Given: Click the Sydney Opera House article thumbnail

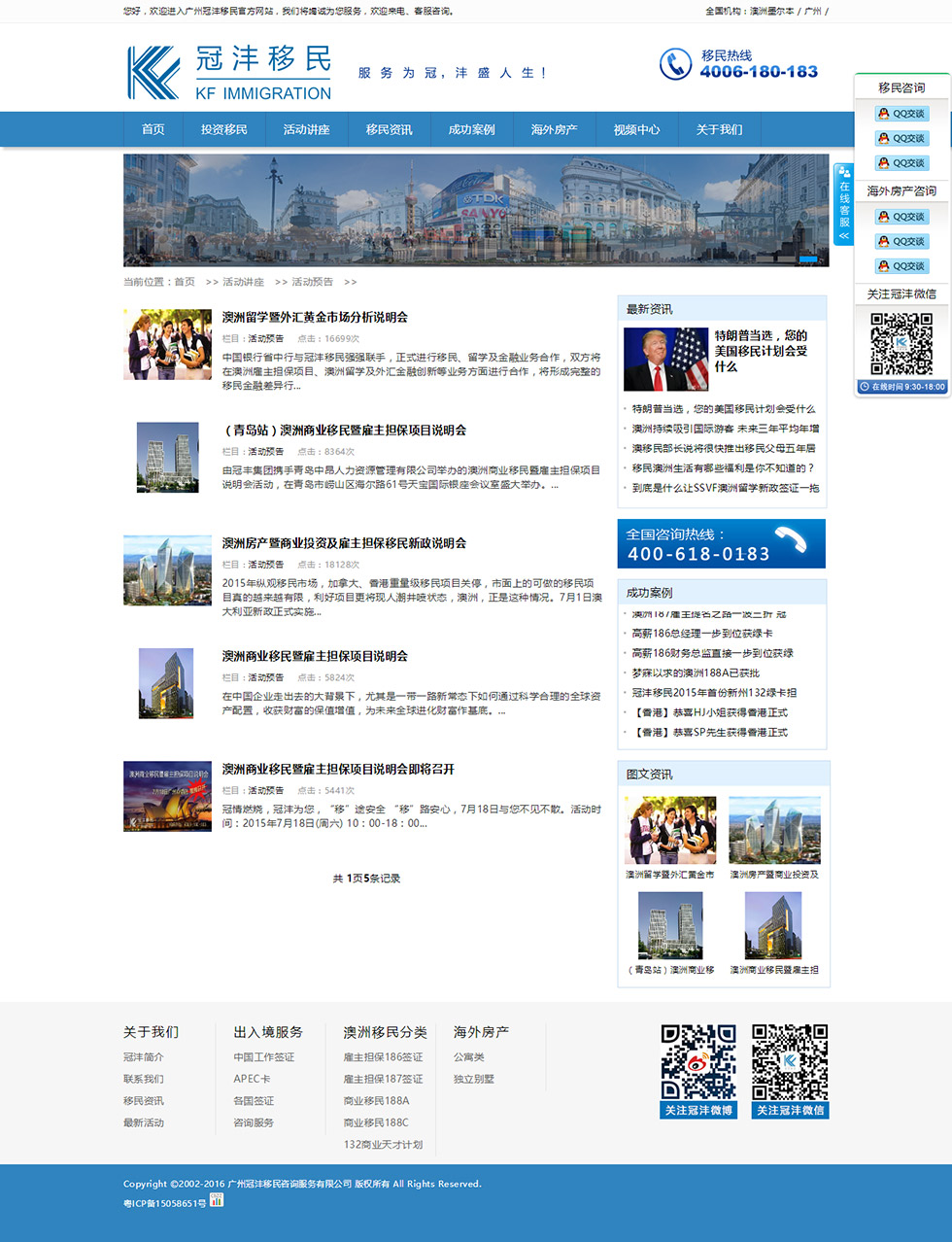Looking at the screenshot, I should 167,796.
